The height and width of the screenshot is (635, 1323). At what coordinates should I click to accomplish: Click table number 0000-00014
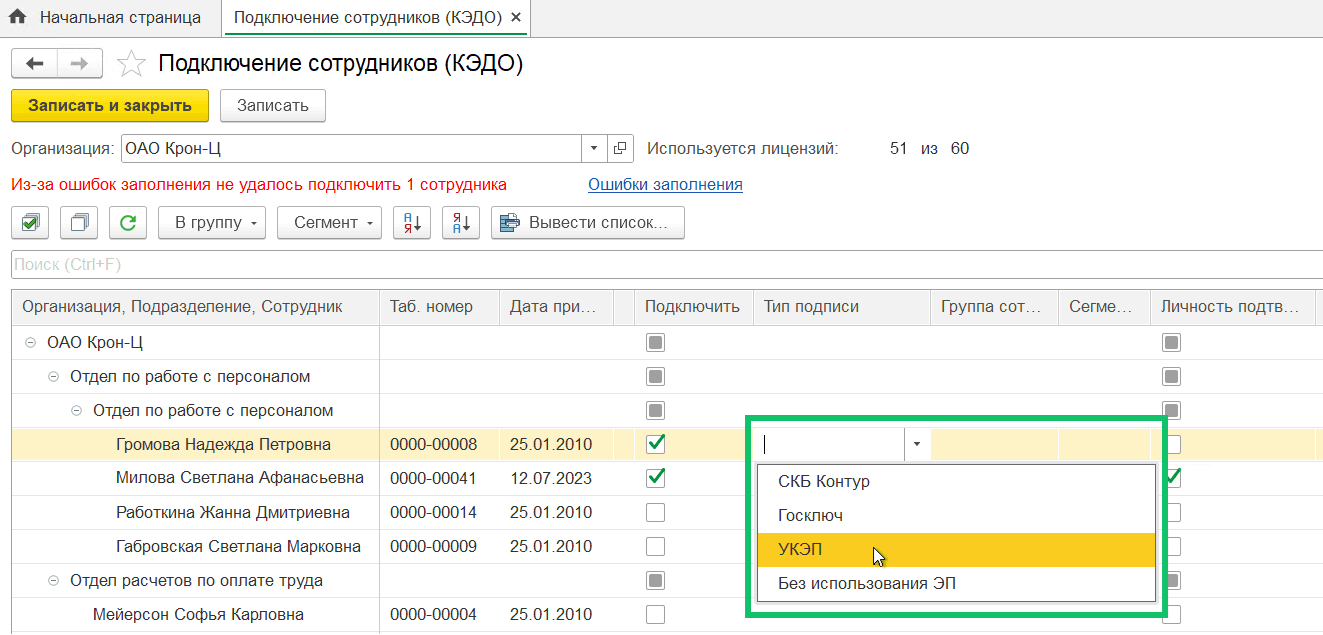pos(433,512)
